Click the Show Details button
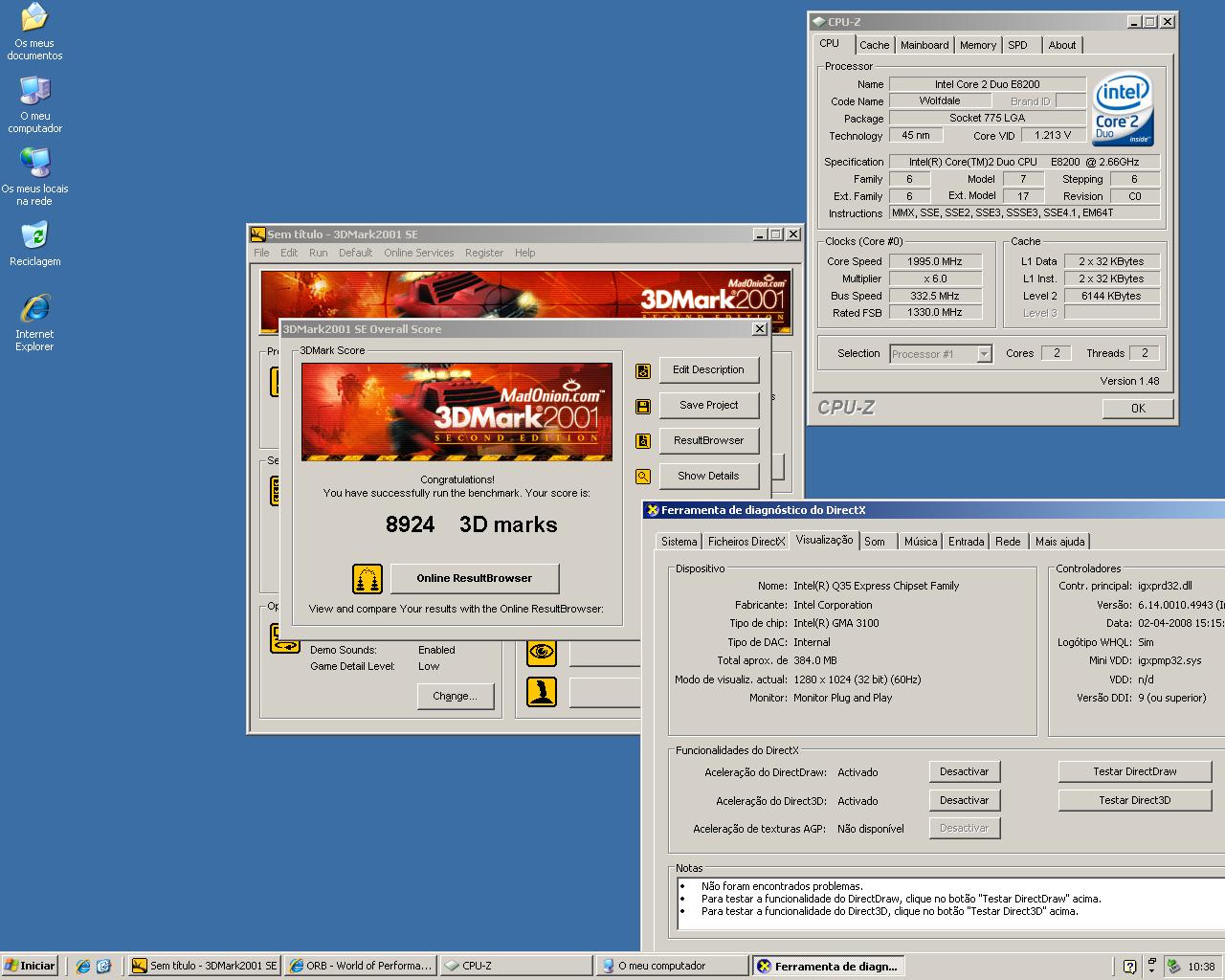Image resolution: width=1225 pixels, height=980 pixels. click(708, 476)
